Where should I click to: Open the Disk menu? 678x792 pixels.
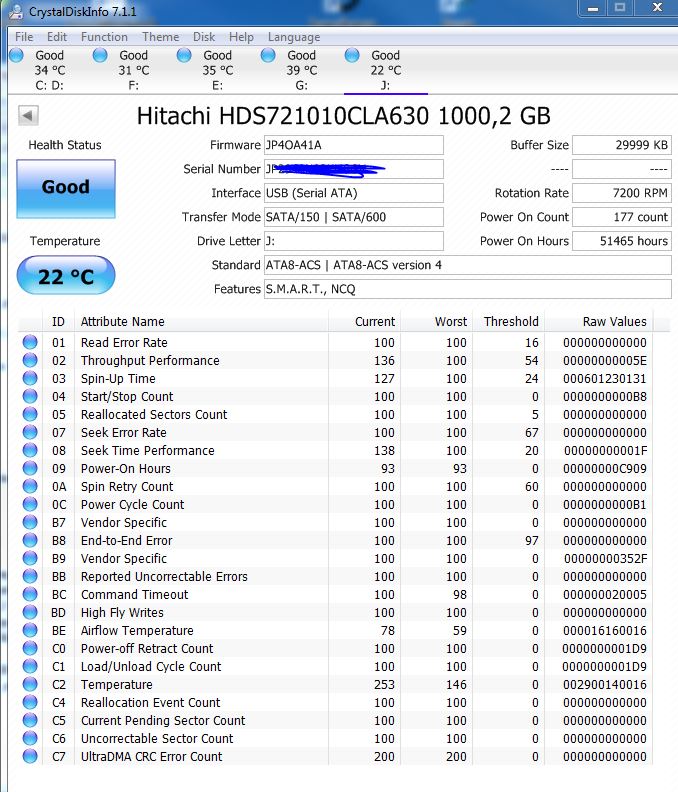coord(204,37)
